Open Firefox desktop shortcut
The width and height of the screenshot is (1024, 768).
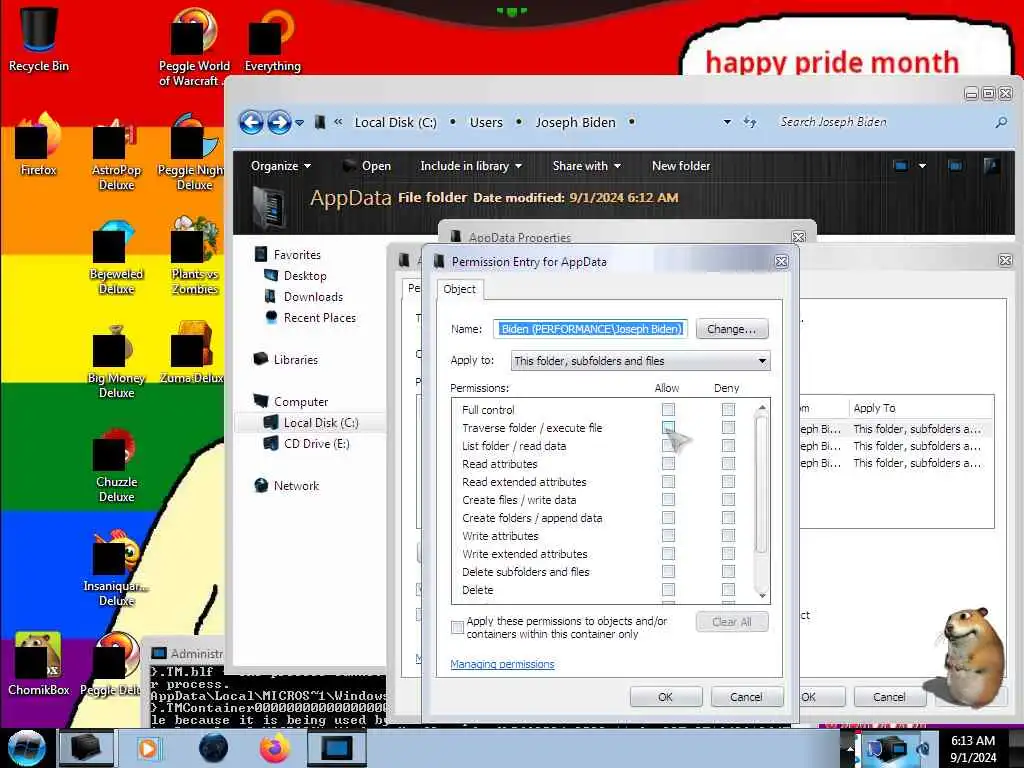click(x=39, y=145)
